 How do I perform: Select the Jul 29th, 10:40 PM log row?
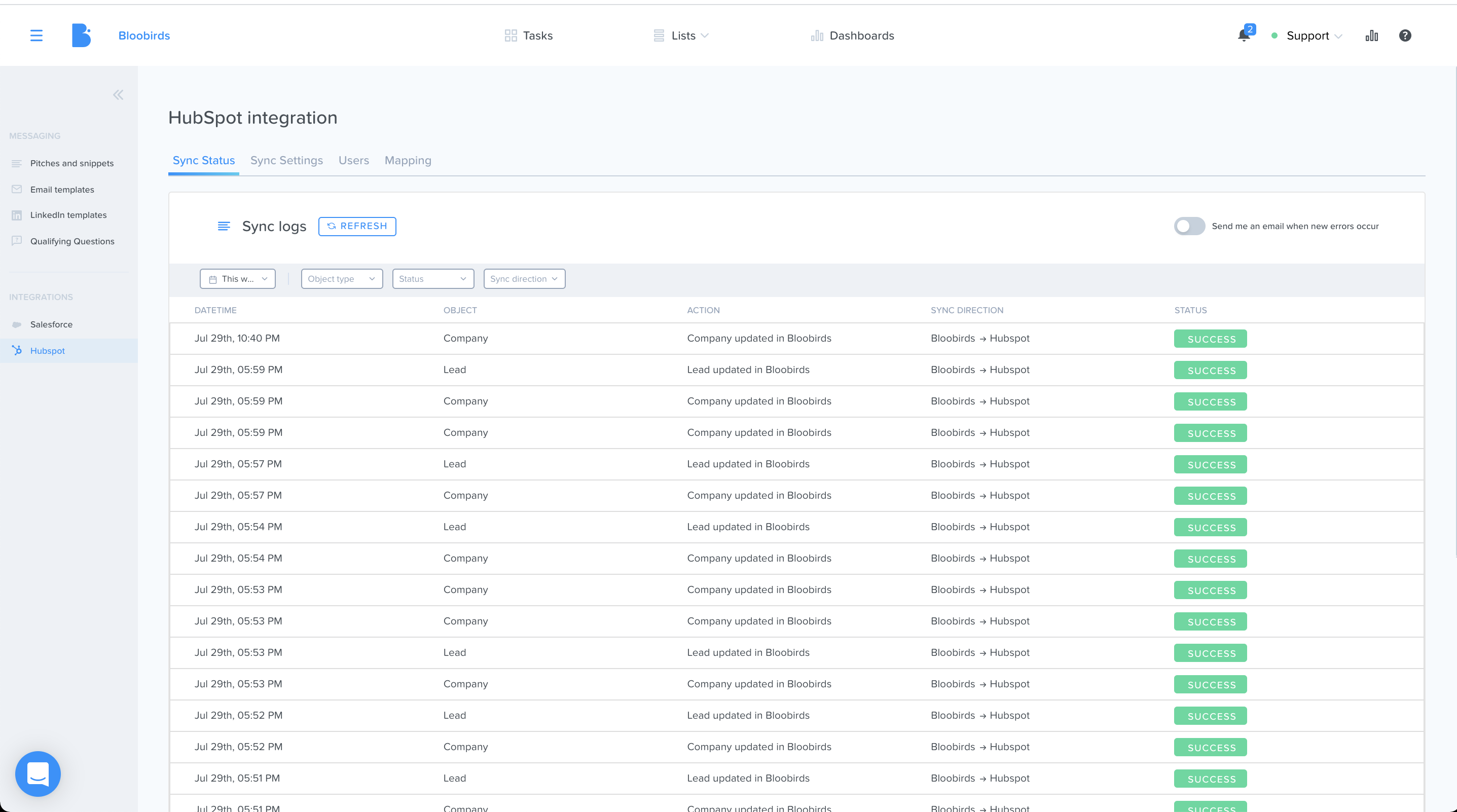[796, 339]
